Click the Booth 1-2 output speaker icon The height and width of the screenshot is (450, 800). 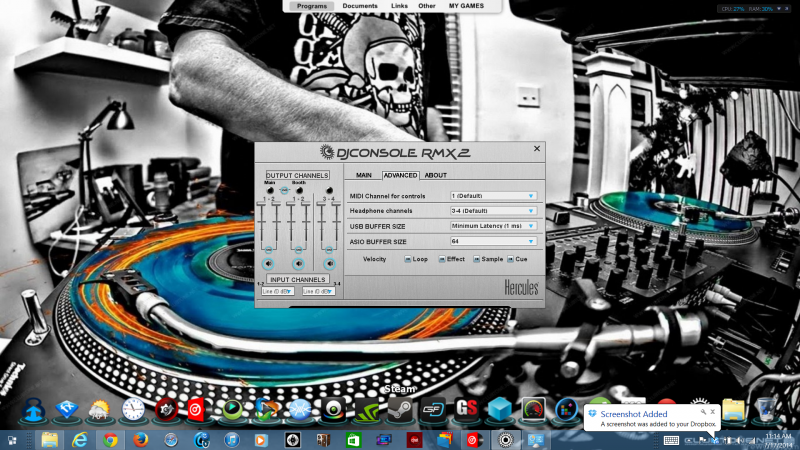(298, 265)
